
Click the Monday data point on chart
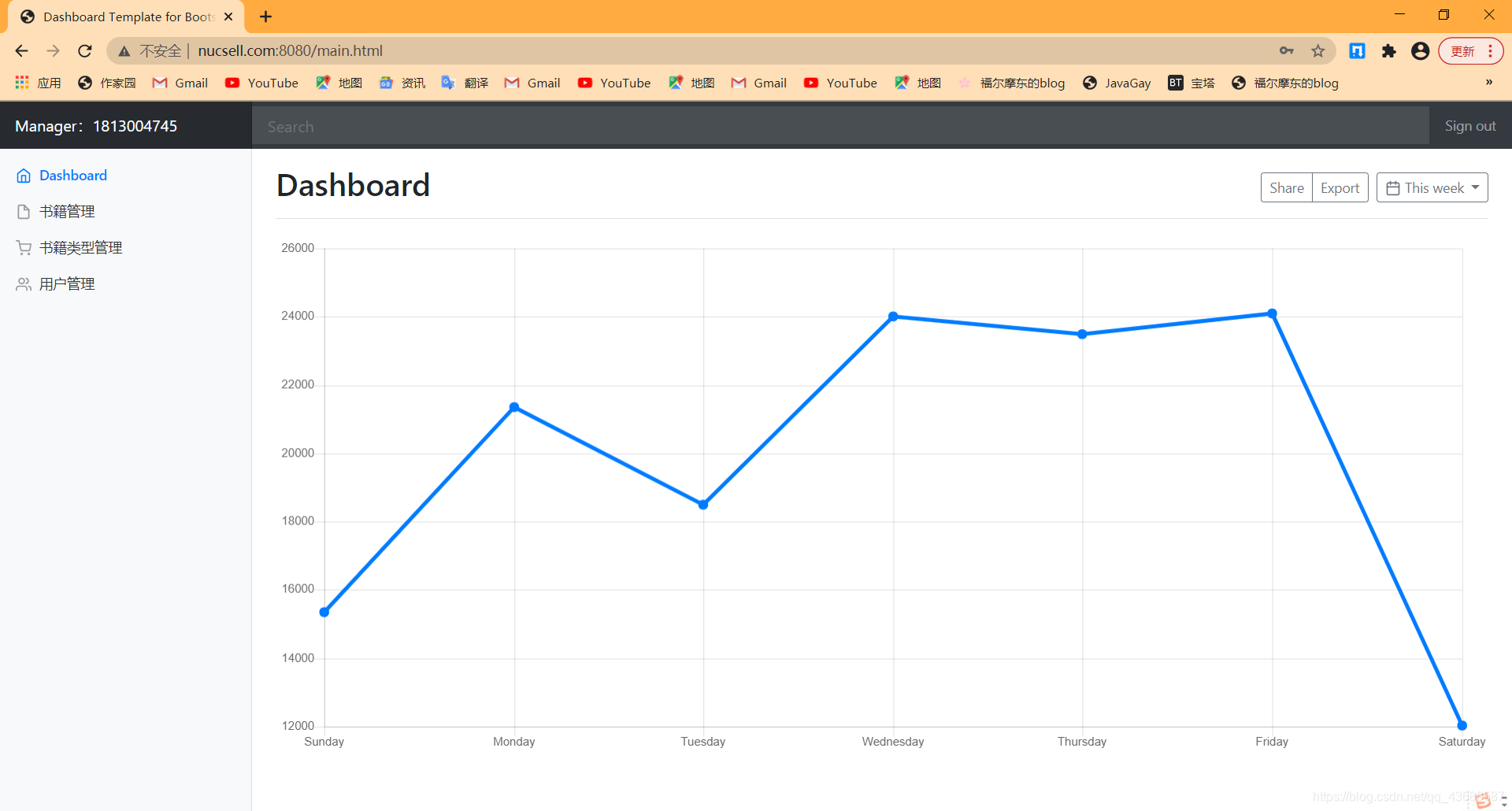[x=514, y=407]
